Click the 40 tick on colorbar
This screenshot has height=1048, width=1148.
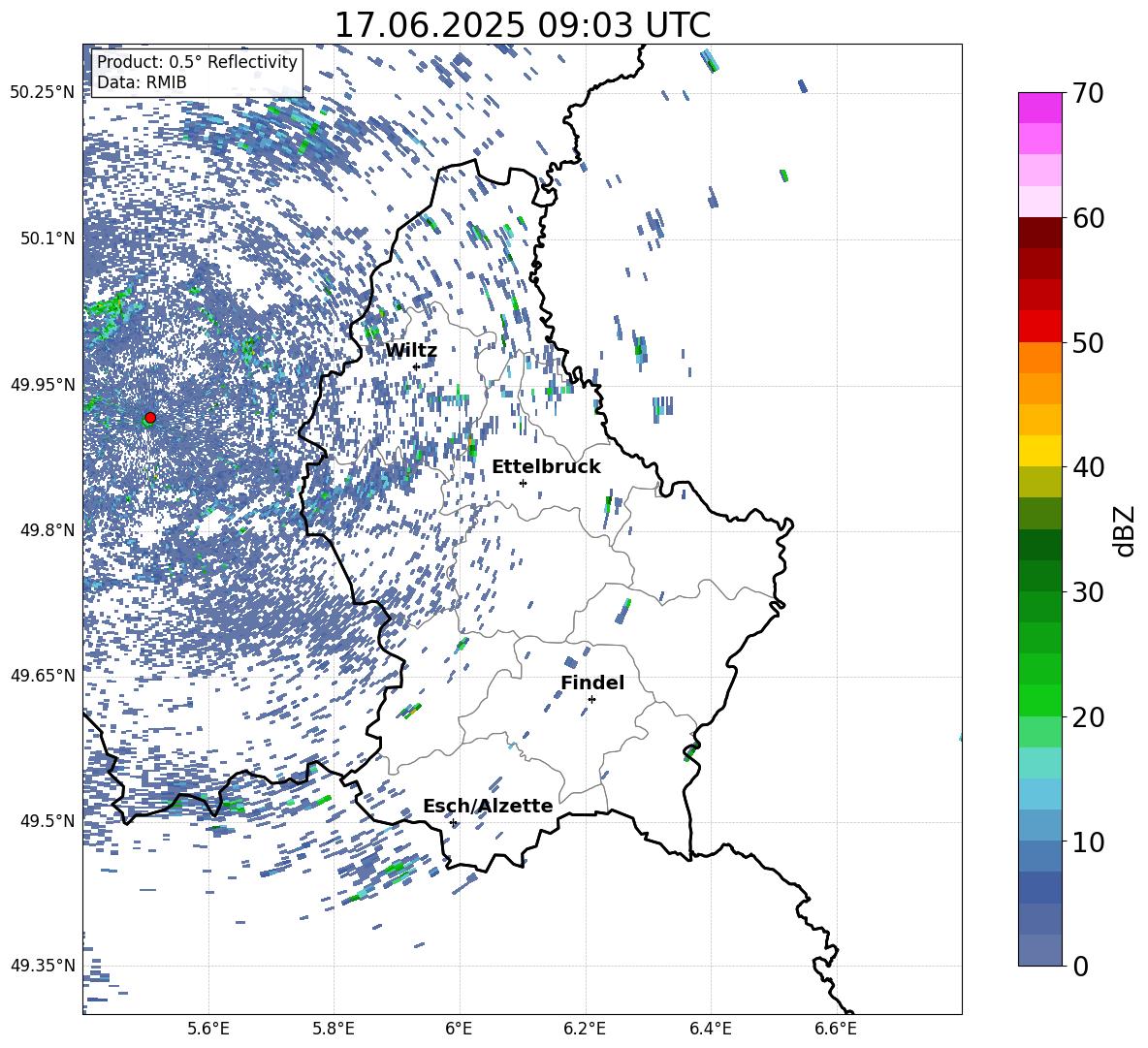click(x=1088, y=467)
